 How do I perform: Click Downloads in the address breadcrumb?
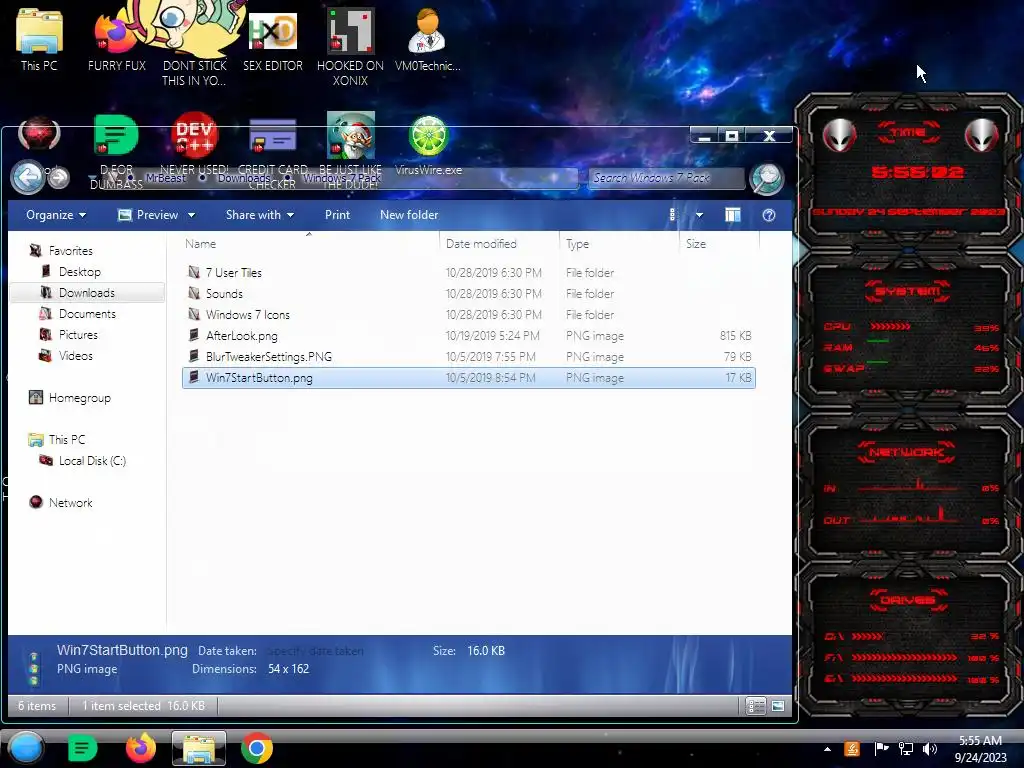pos(244,178)
